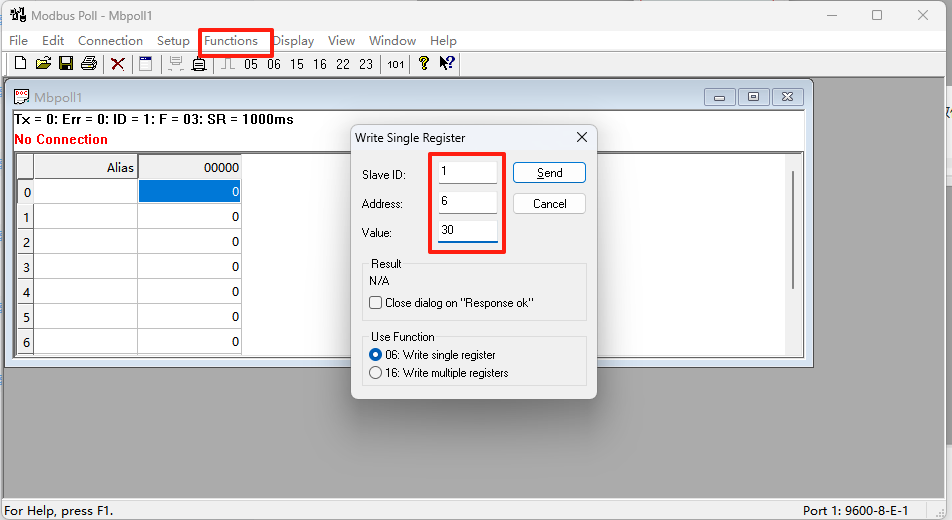Click the Tx = 0: Err = 0 status line
This screenshot has width=952, height=520.
(x=154, y=119)
